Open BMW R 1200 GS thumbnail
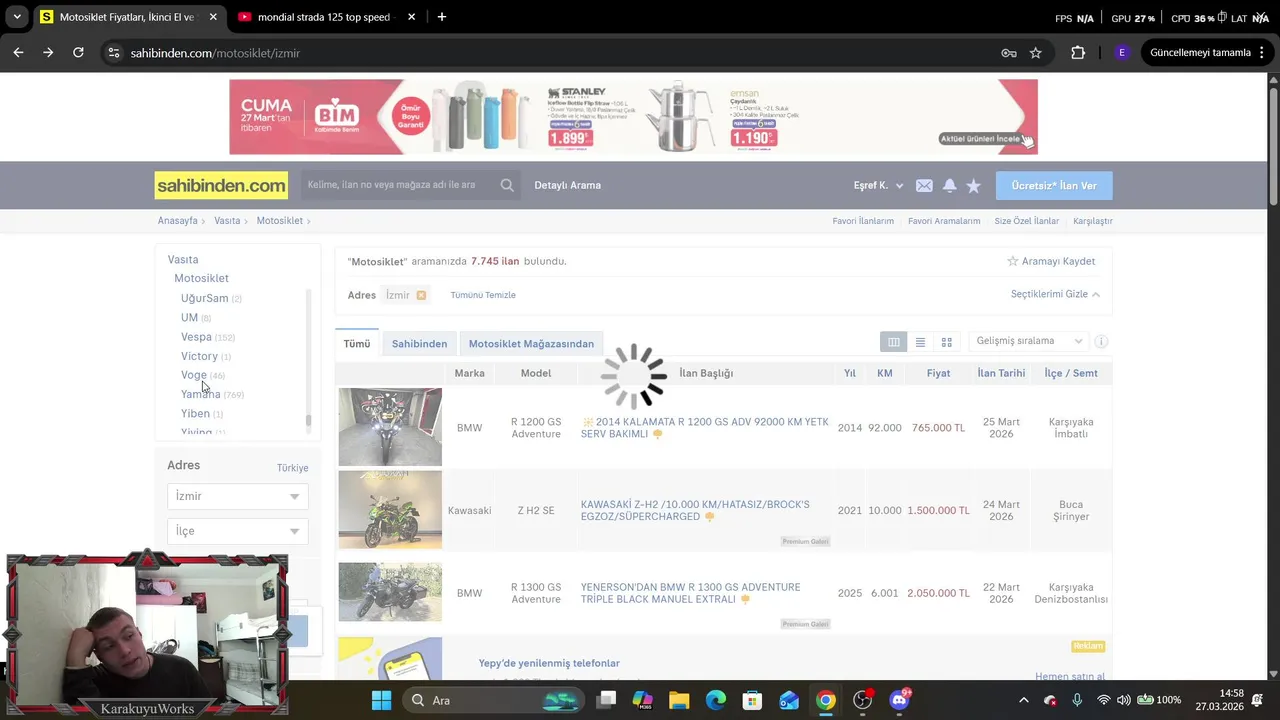Image resolution: width=1280 pixels, height=720 pixels. pyautogui.click(x=390, y=427)
